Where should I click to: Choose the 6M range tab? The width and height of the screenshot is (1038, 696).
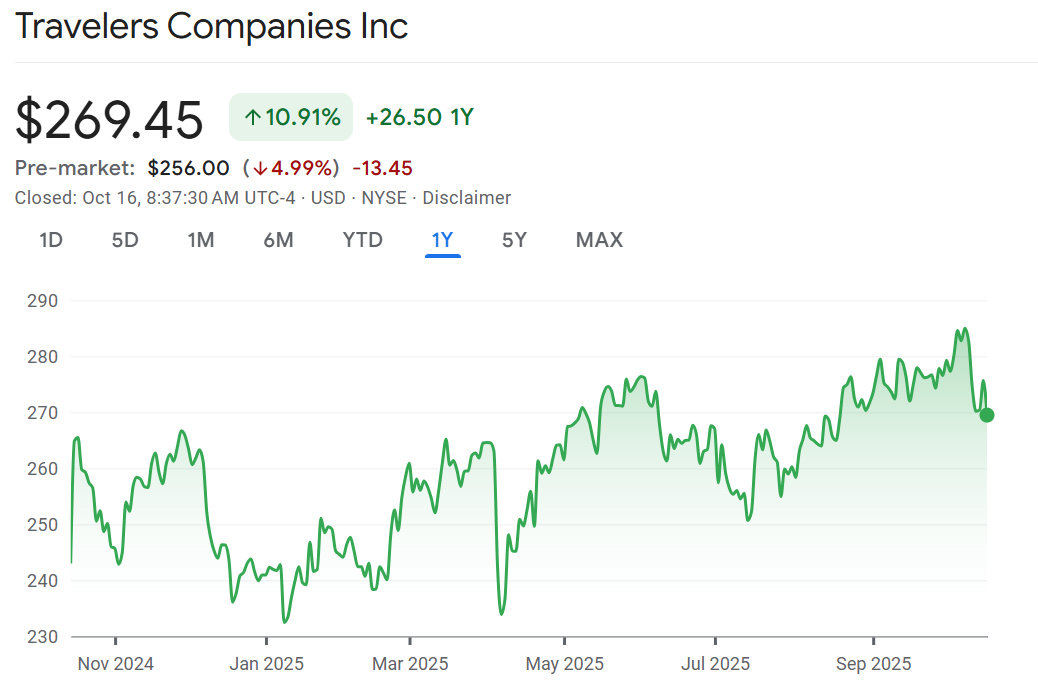(278, 240)
